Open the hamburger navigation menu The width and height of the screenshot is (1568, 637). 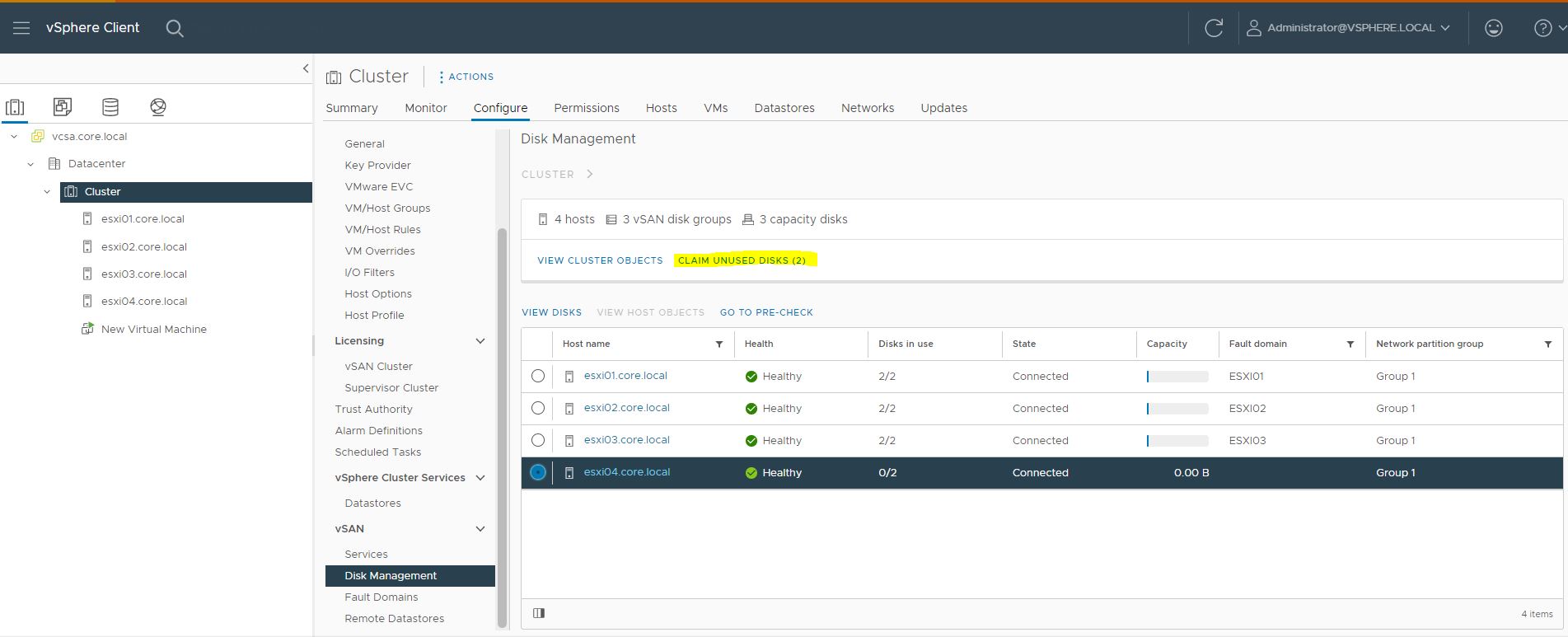pyautogui.click(x=21, y=28)
